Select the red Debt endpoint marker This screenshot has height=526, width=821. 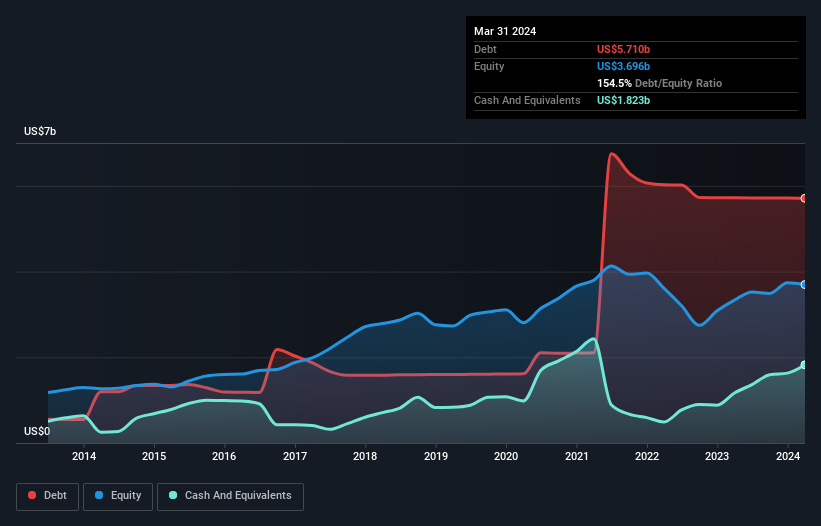coord(804,198)
